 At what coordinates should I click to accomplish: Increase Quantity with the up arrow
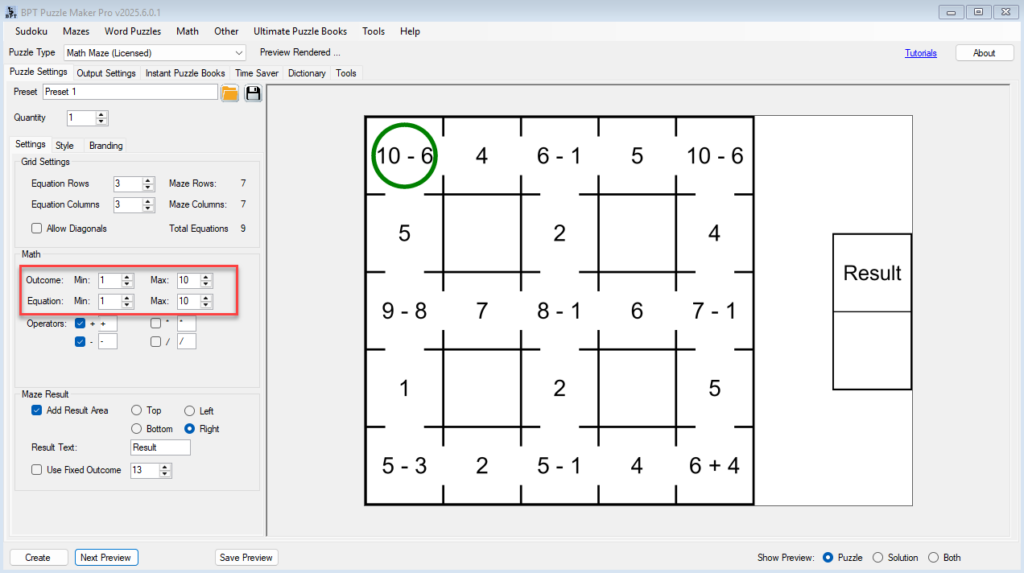click(101, 114)
